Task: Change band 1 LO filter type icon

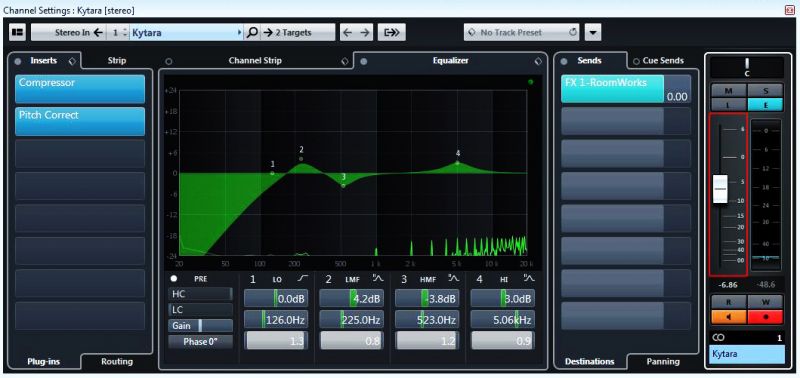Action: click(303, 279)
